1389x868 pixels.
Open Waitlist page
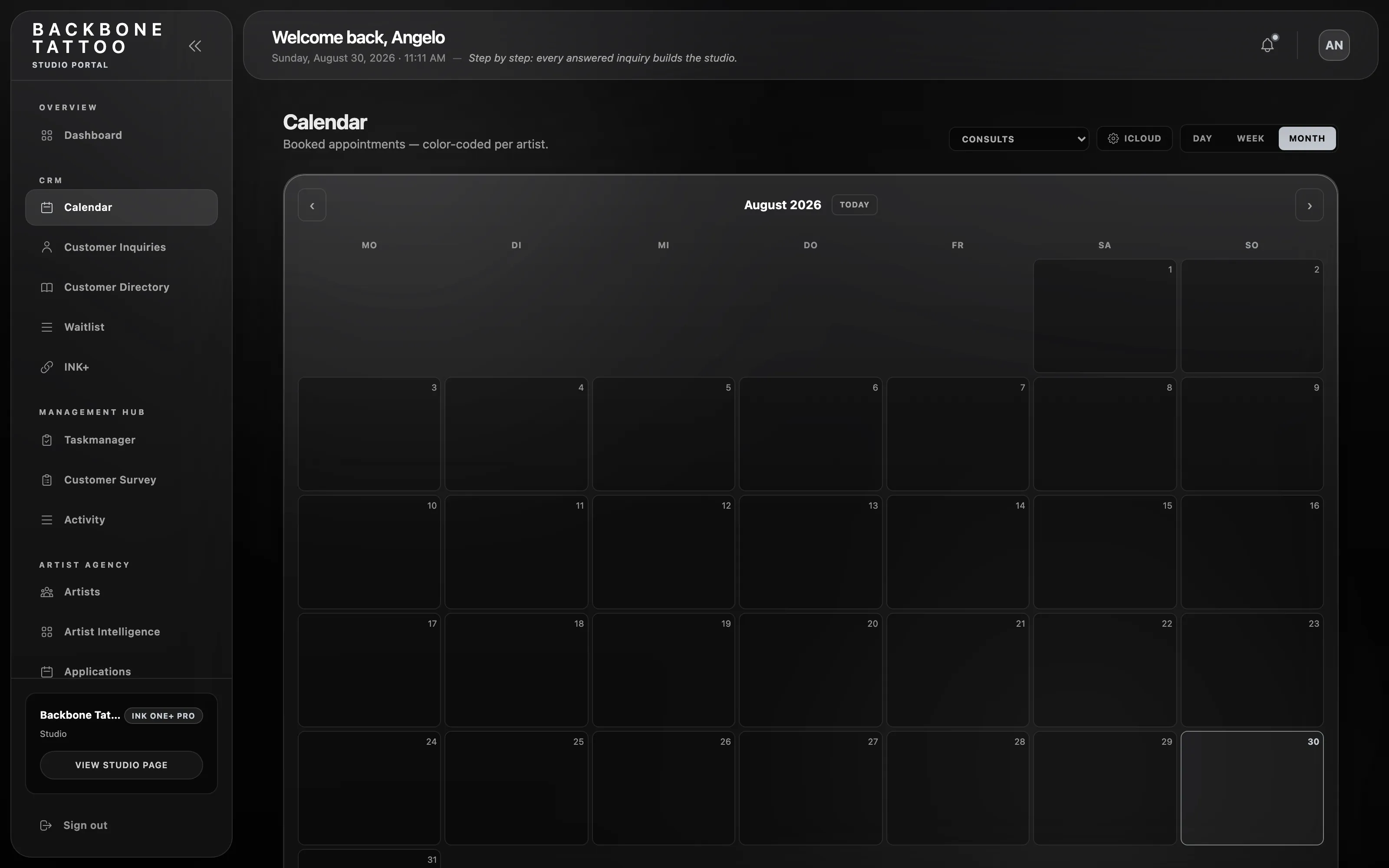121,327
